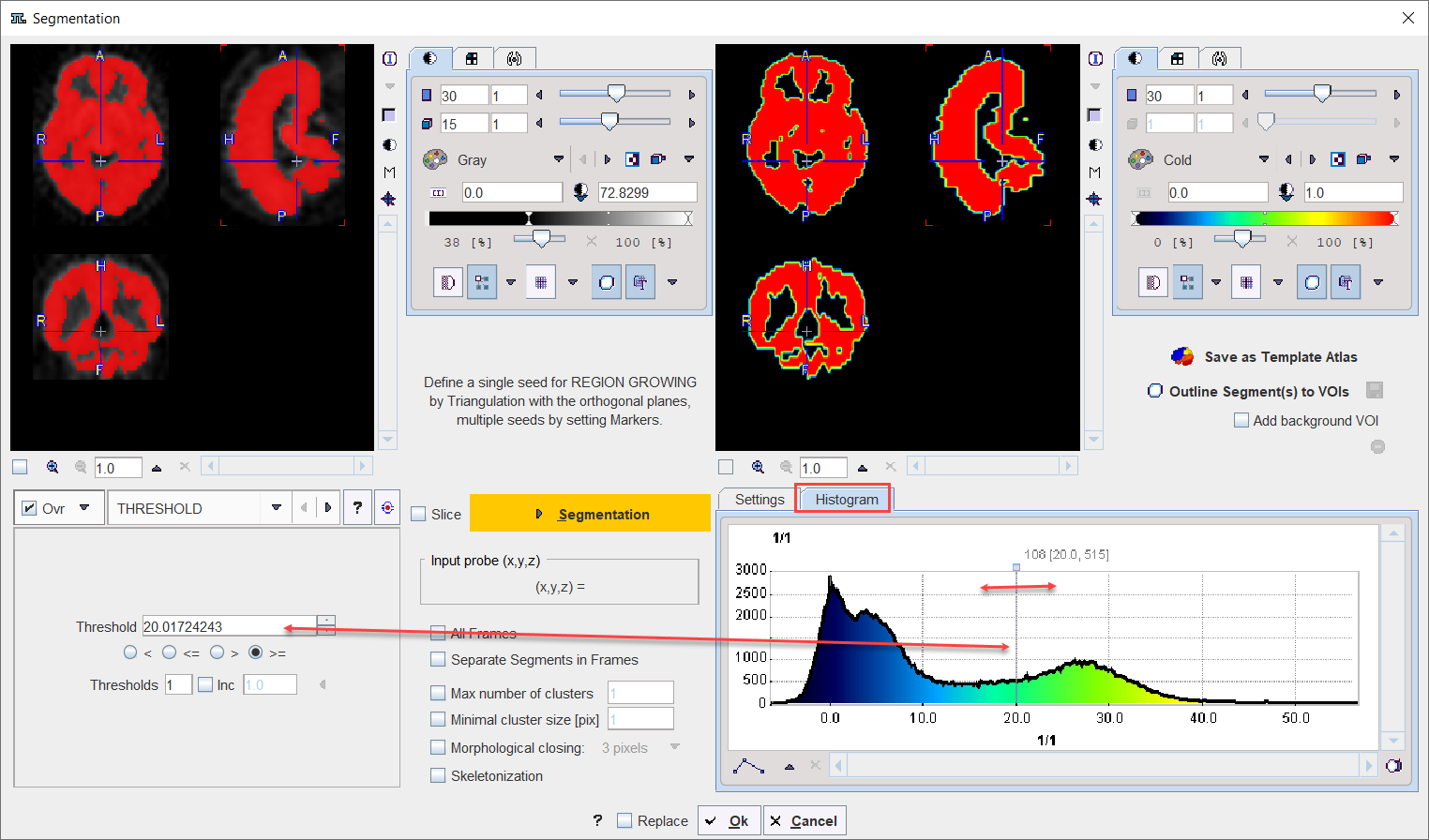This screenshot has height=840, width=1429.
Task: Switch to the Histogram tab
Action: coord(846,500)
